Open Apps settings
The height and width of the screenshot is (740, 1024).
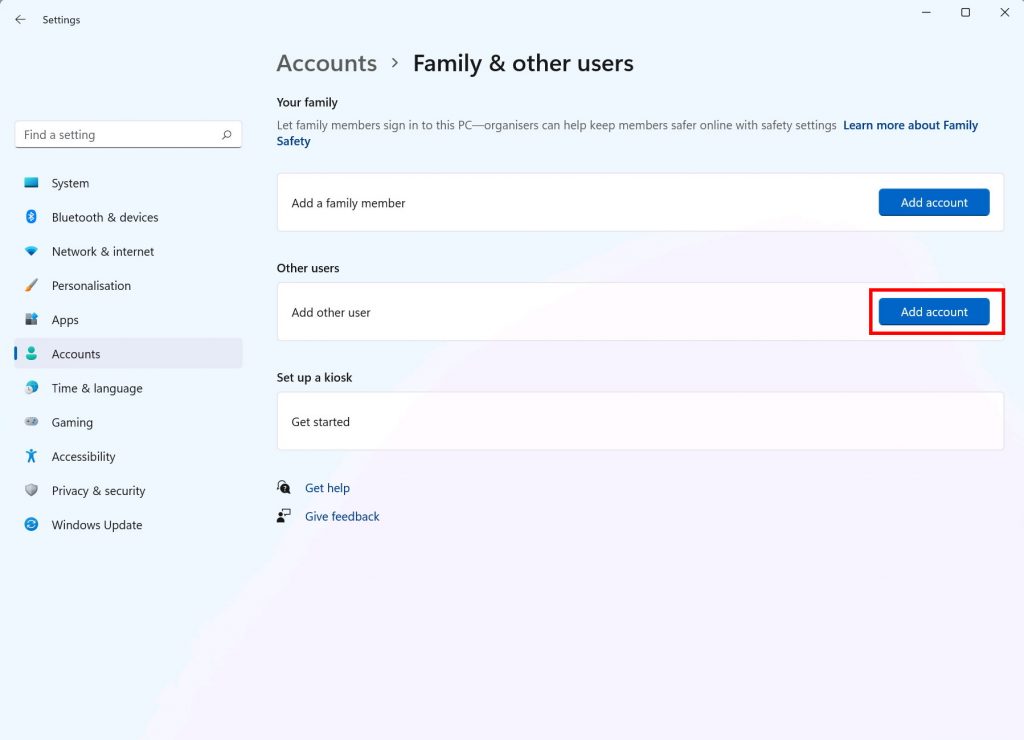pyautogui.click(x=66, y=319)
